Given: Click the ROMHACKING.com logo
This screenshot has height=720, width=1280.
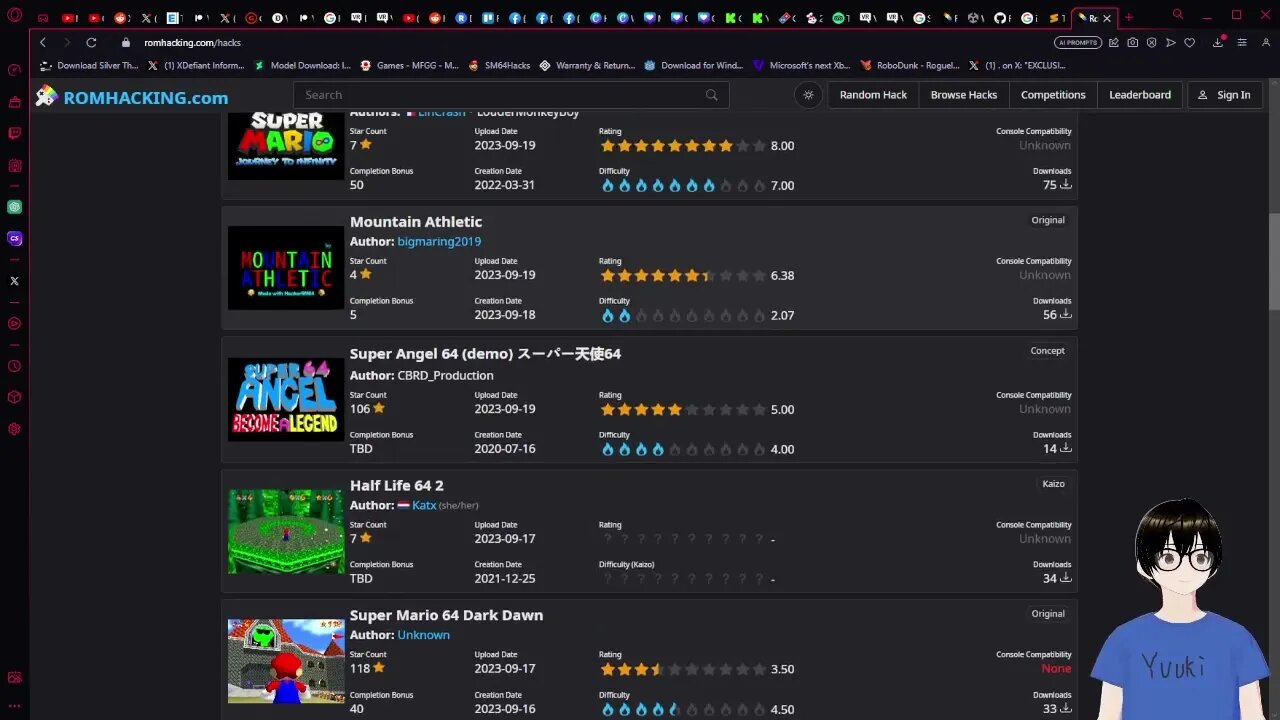Looking at the screenshot, I should click(131, 97).
